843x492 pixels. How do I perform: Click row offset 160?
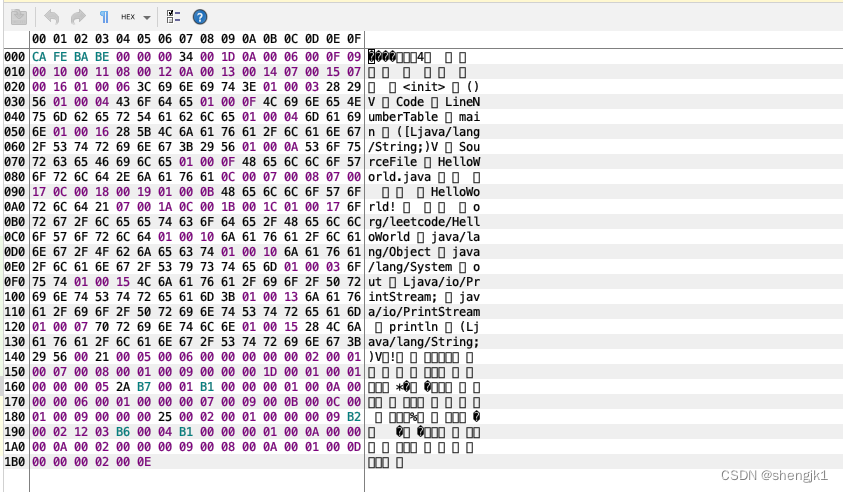click(x=15, y=387)
